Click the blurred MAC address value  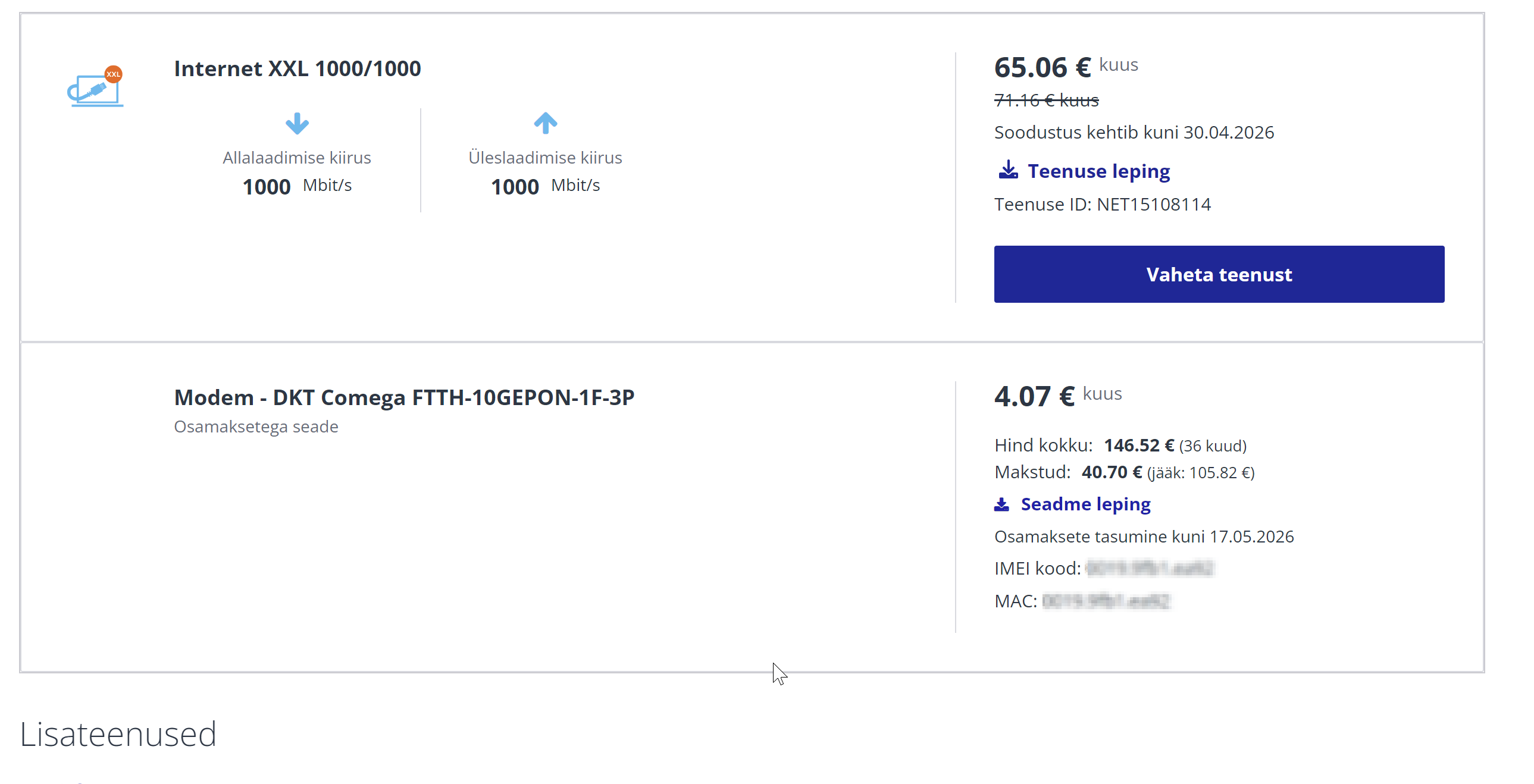pyautogui.click(x=1106, y=601)
